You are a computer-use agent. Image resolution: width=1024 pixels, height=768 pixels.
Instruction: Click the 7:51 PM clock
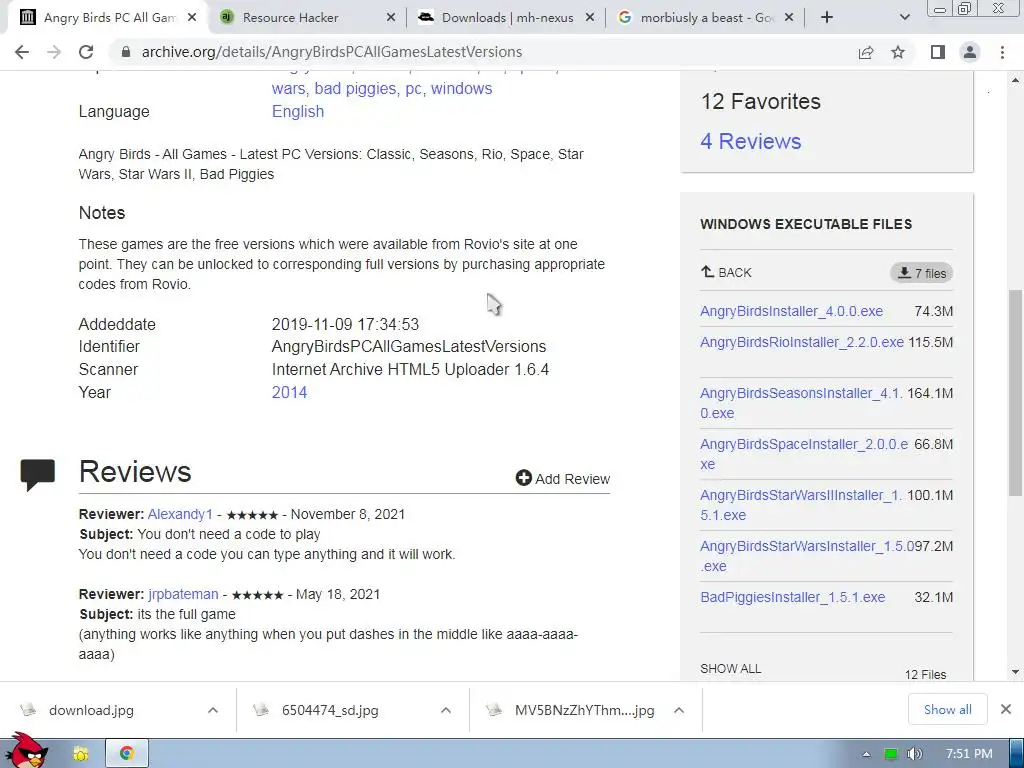pos(969,754)
